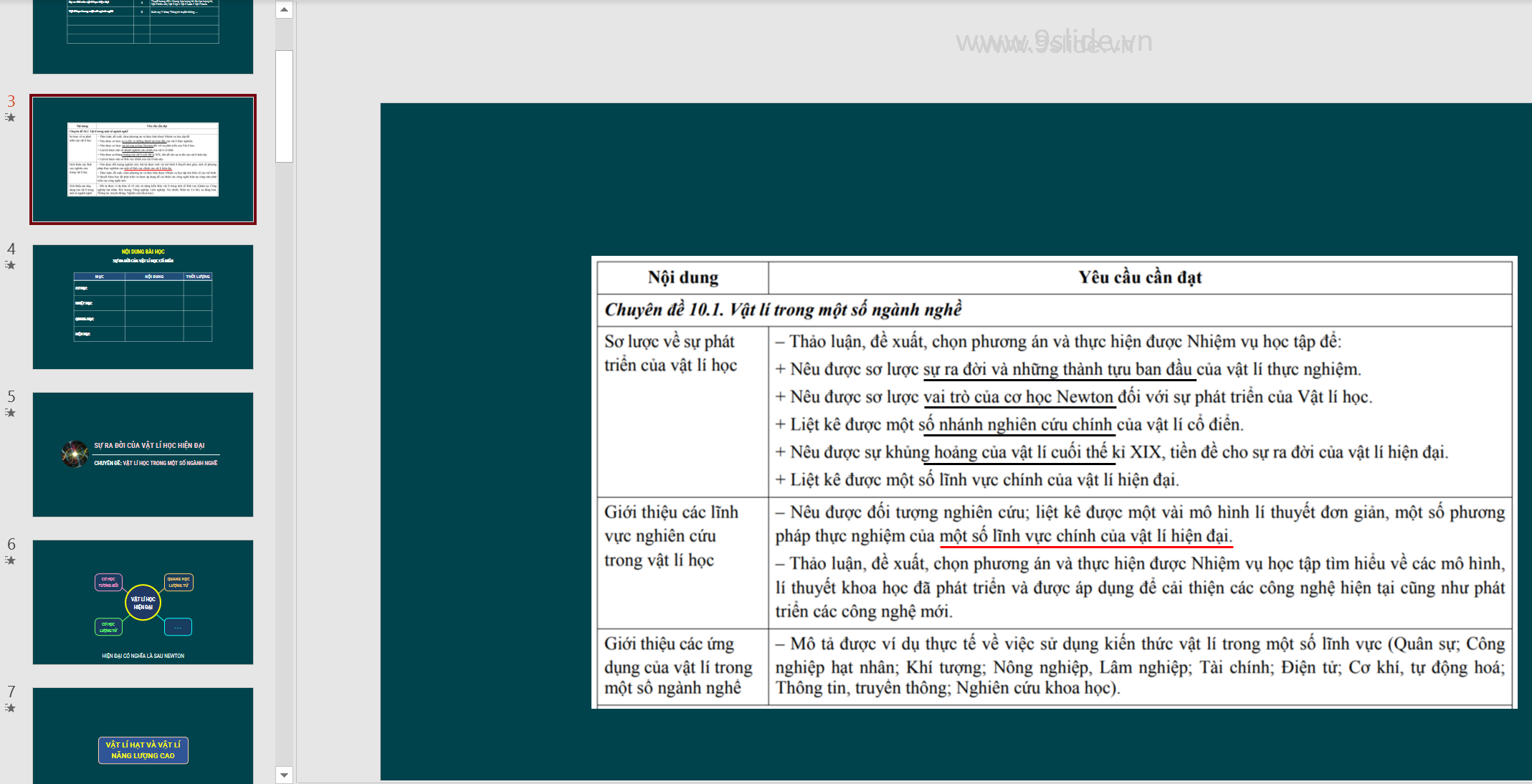
Task: Click the thumbnail pane scrollbar thumb
Action: click(x=284, y=106)
